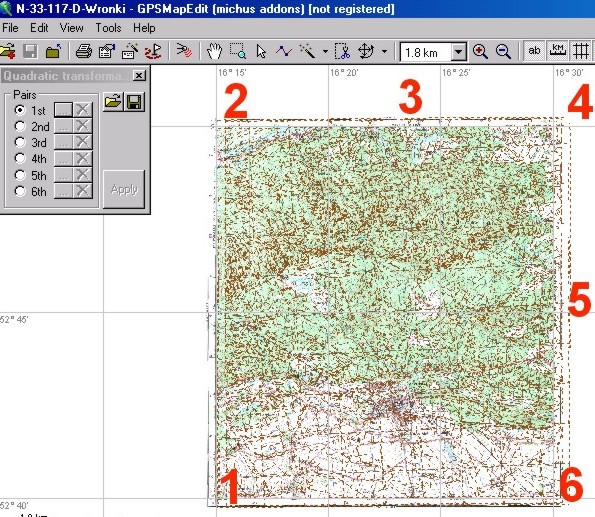
Task: Toggle the 'ab' labels display button
Action: [534, 51]
